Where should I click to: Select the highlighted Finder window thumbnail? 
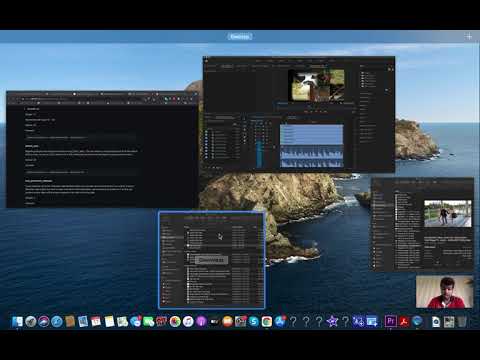point(212,260)
